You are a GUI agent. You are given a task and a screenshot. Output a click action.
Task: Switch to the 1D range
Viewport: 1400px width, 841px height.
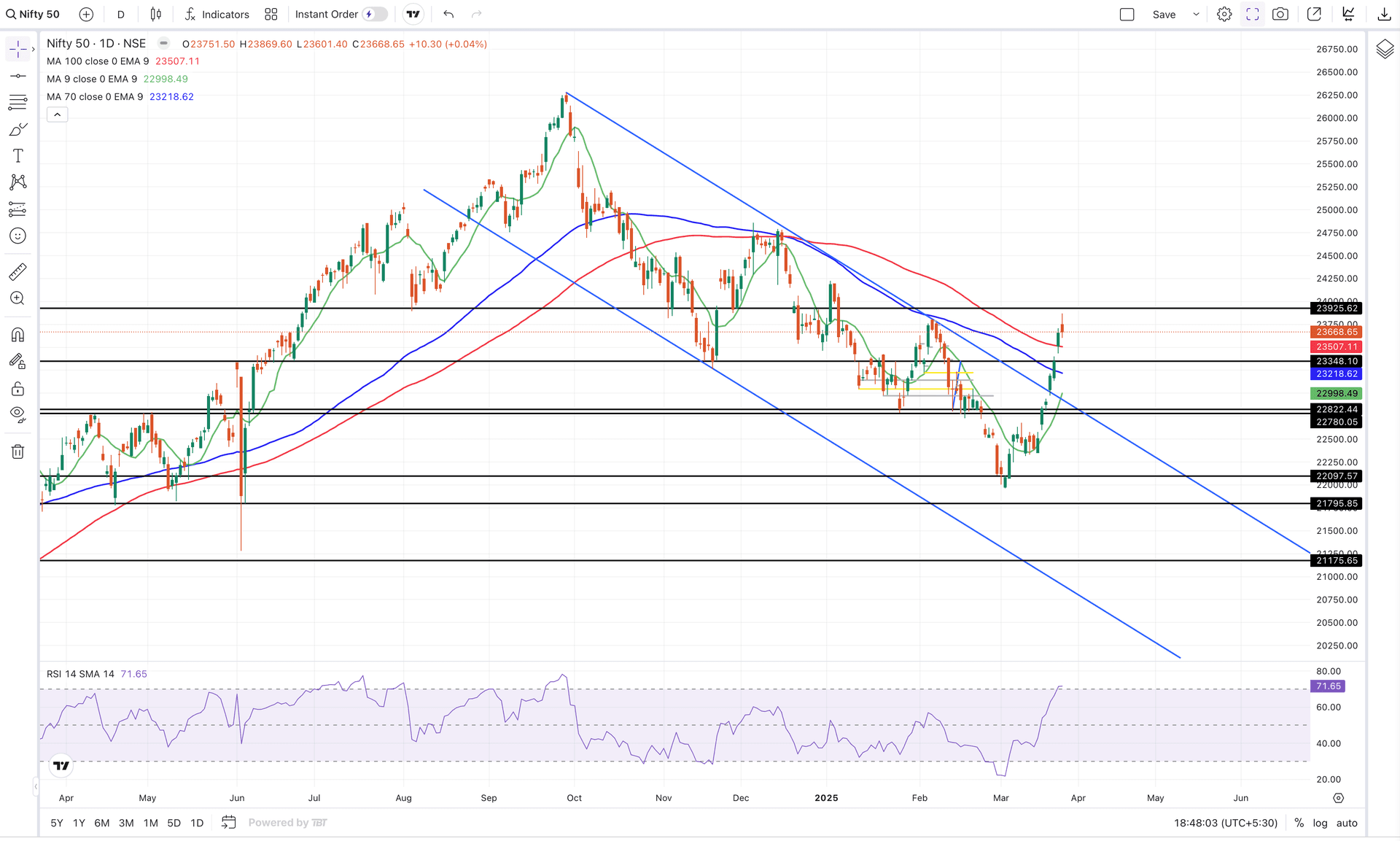coord(197,823)
